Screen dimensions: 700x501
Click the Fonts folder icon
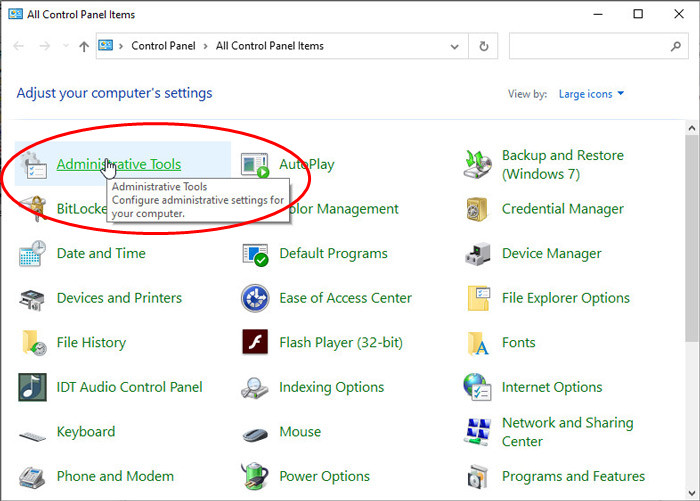478,343
